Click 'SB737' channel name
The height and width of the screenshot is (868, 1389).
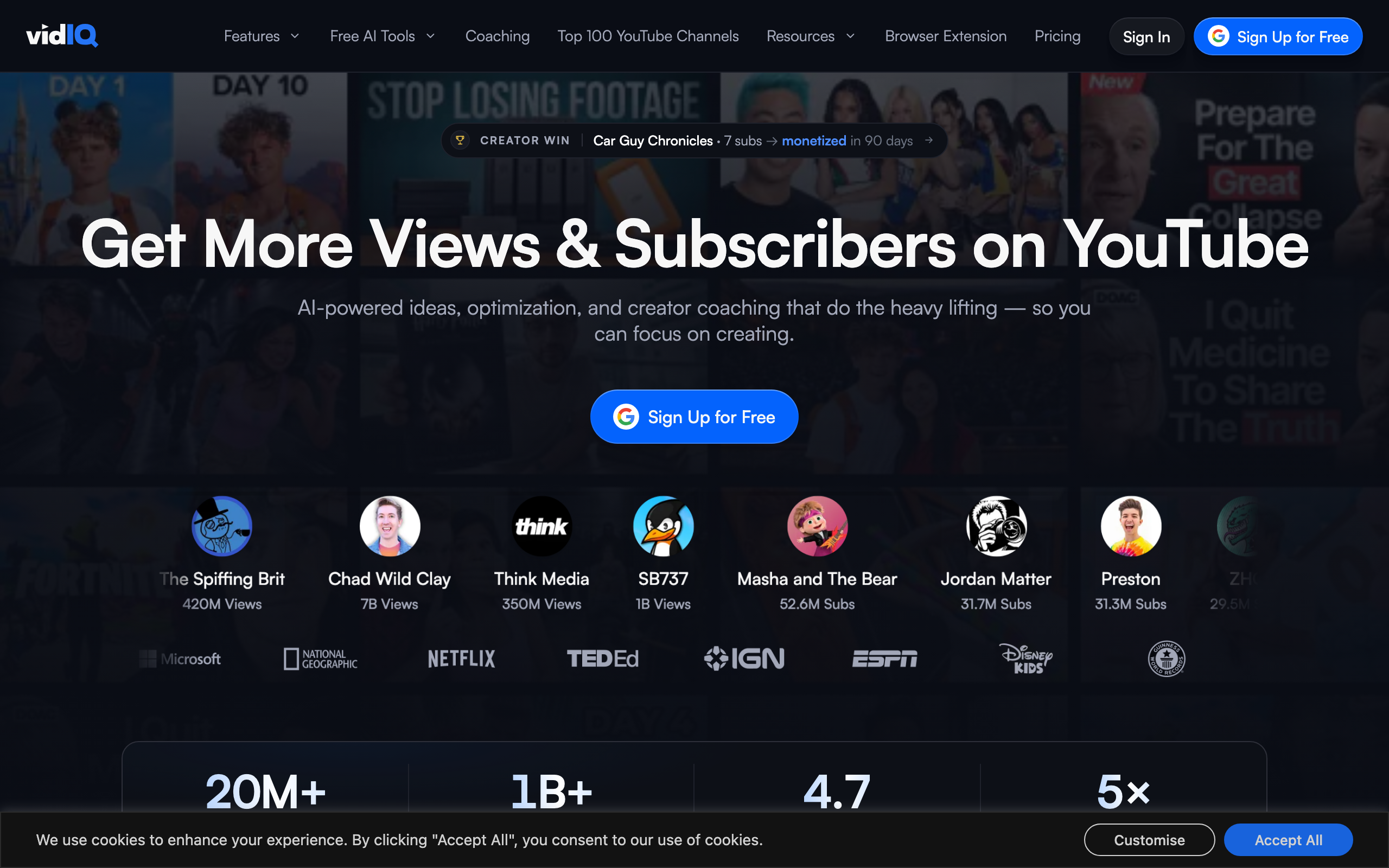(663, 579)
